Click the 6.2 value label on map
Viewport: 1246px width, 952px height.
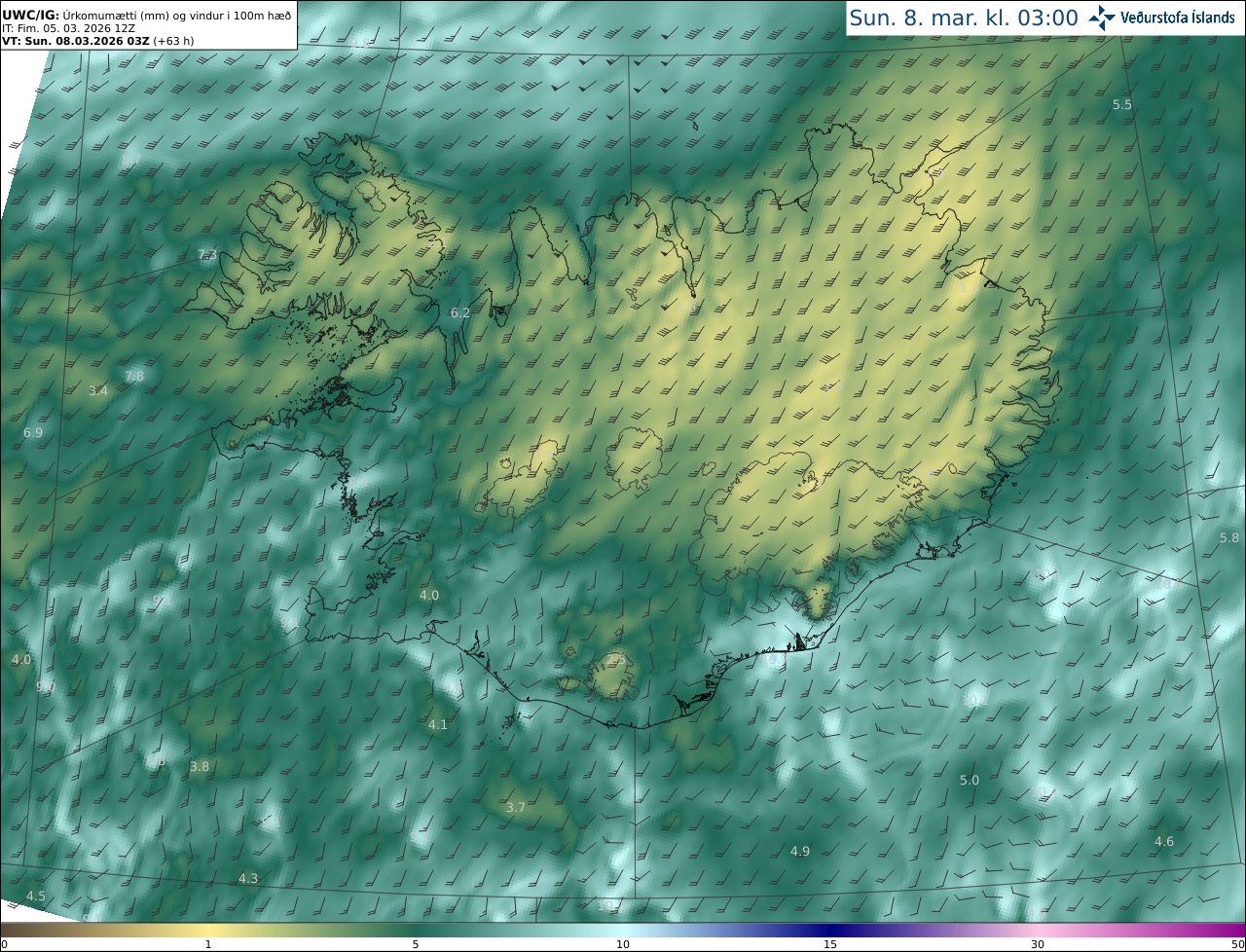pyautogui.click(x=460, y=312)
